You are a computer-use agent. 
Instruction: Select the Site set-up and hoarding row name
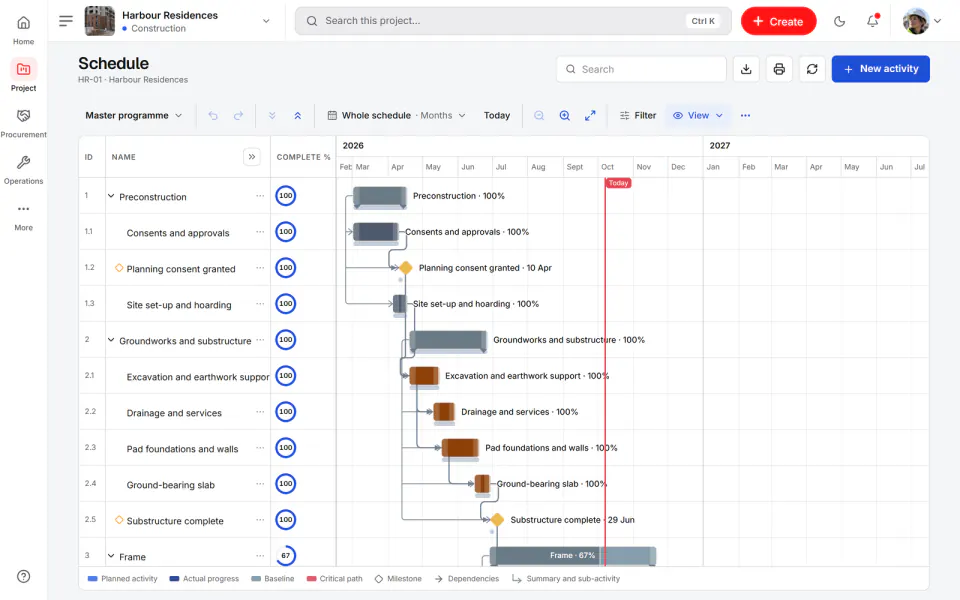point(179,305)
